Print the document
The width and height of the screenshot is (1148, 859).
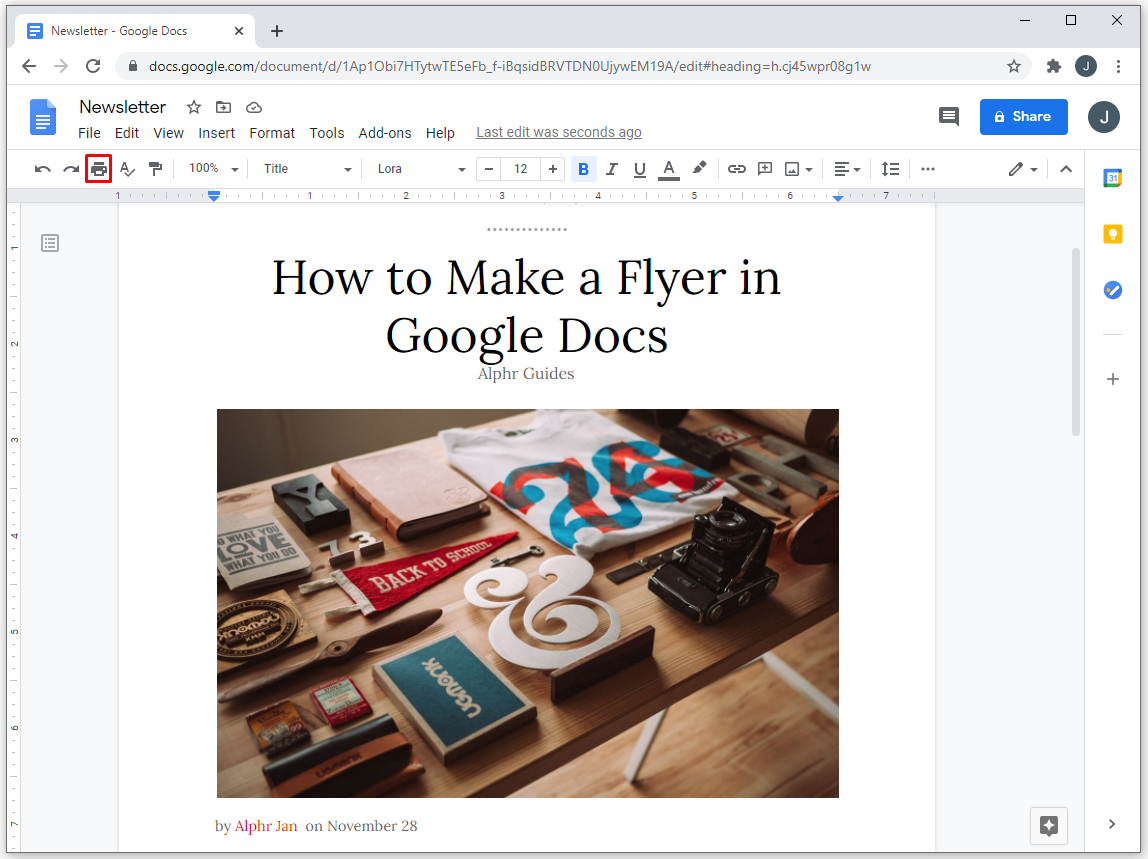tap(97, 168)
